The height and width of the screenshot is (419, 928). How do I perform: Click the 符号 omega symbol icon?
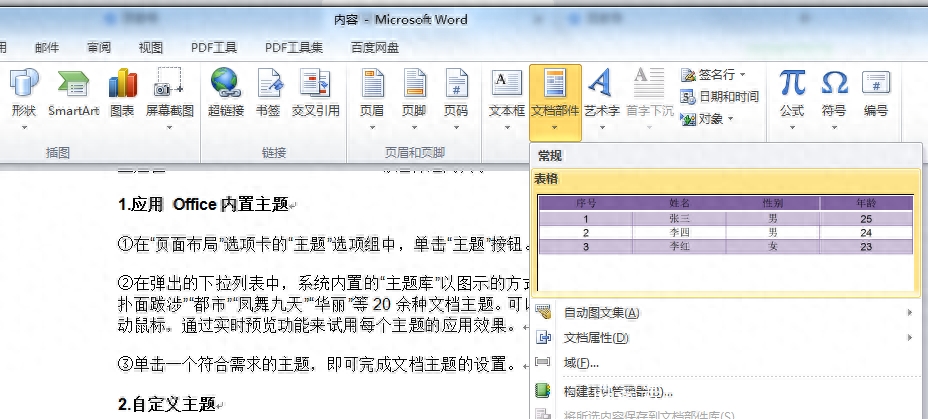[x=834, y=83]
